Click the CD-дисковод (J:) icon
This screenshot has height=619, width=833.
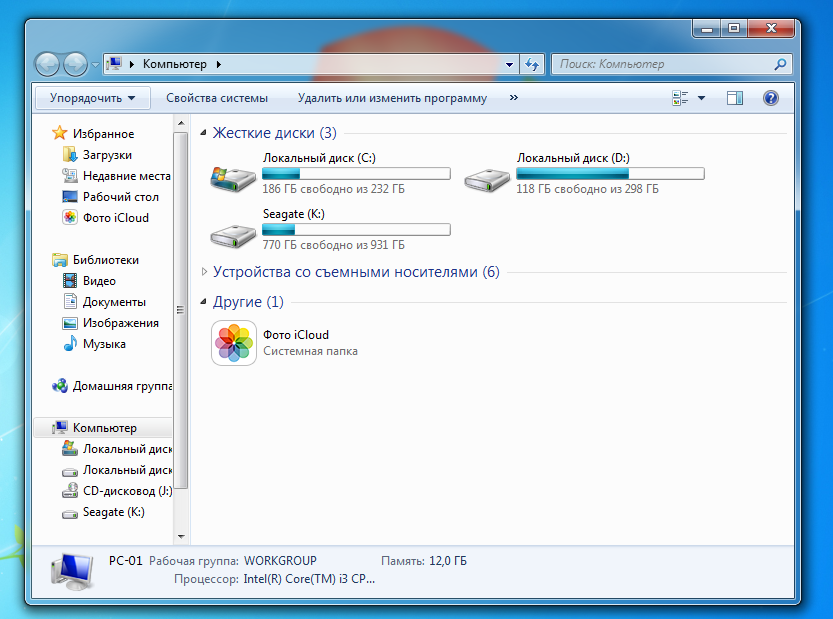pos(70,491)
